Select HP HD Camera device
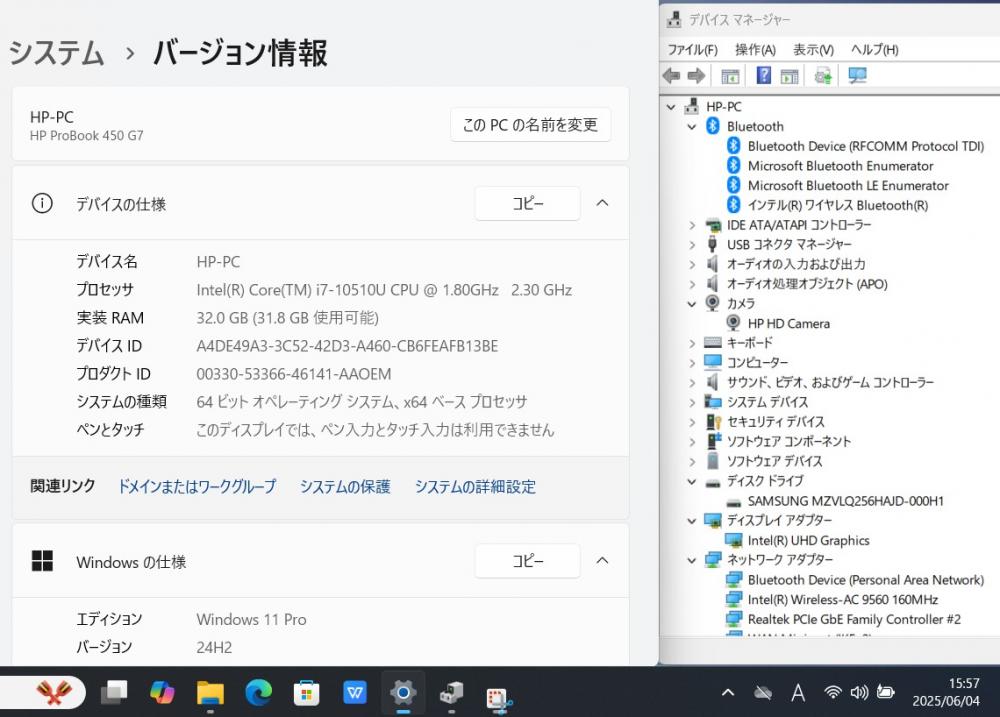This screenshot has width=1000, height=717. [788, 323]
